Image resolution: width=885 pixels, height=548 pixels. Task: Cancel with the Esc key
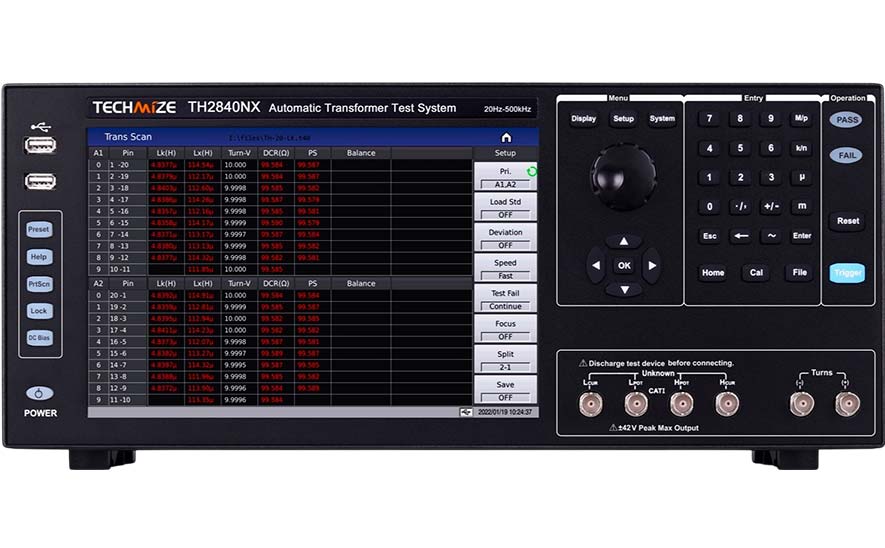tap(709, 236)
